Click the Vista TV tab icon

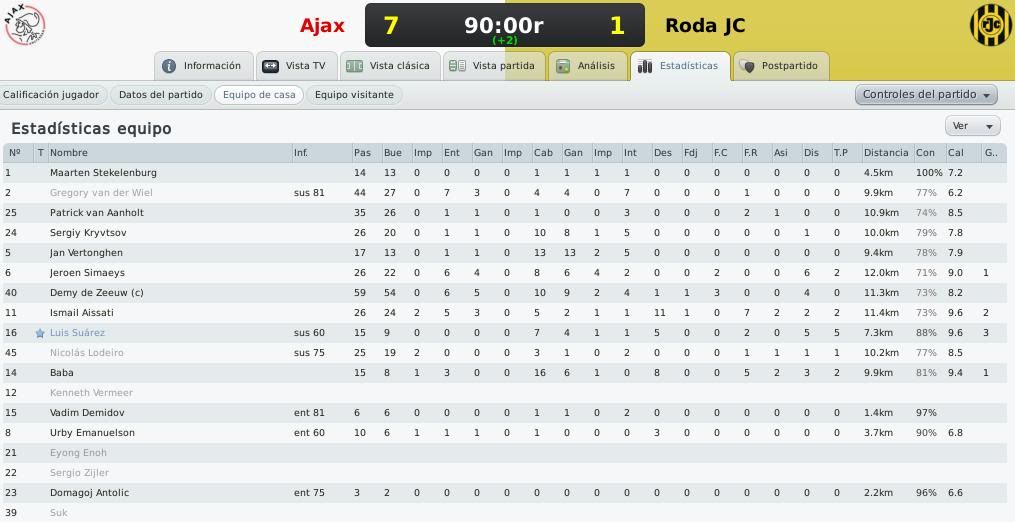tap(271, 66)
